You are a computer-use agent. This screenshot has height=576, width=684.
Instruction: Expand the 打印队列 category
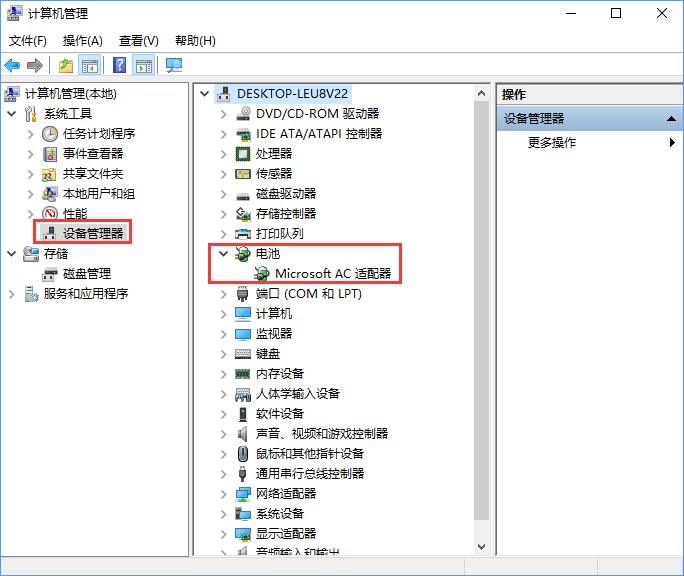coord(223,234)
